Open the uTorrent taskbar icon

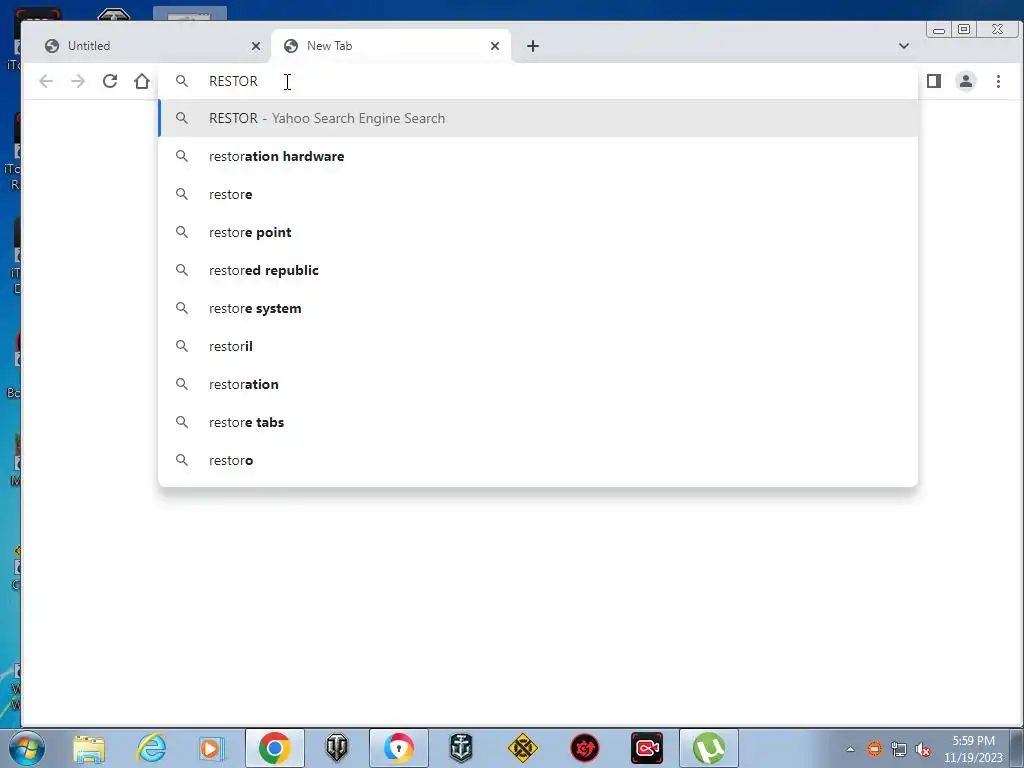[709, 748]
